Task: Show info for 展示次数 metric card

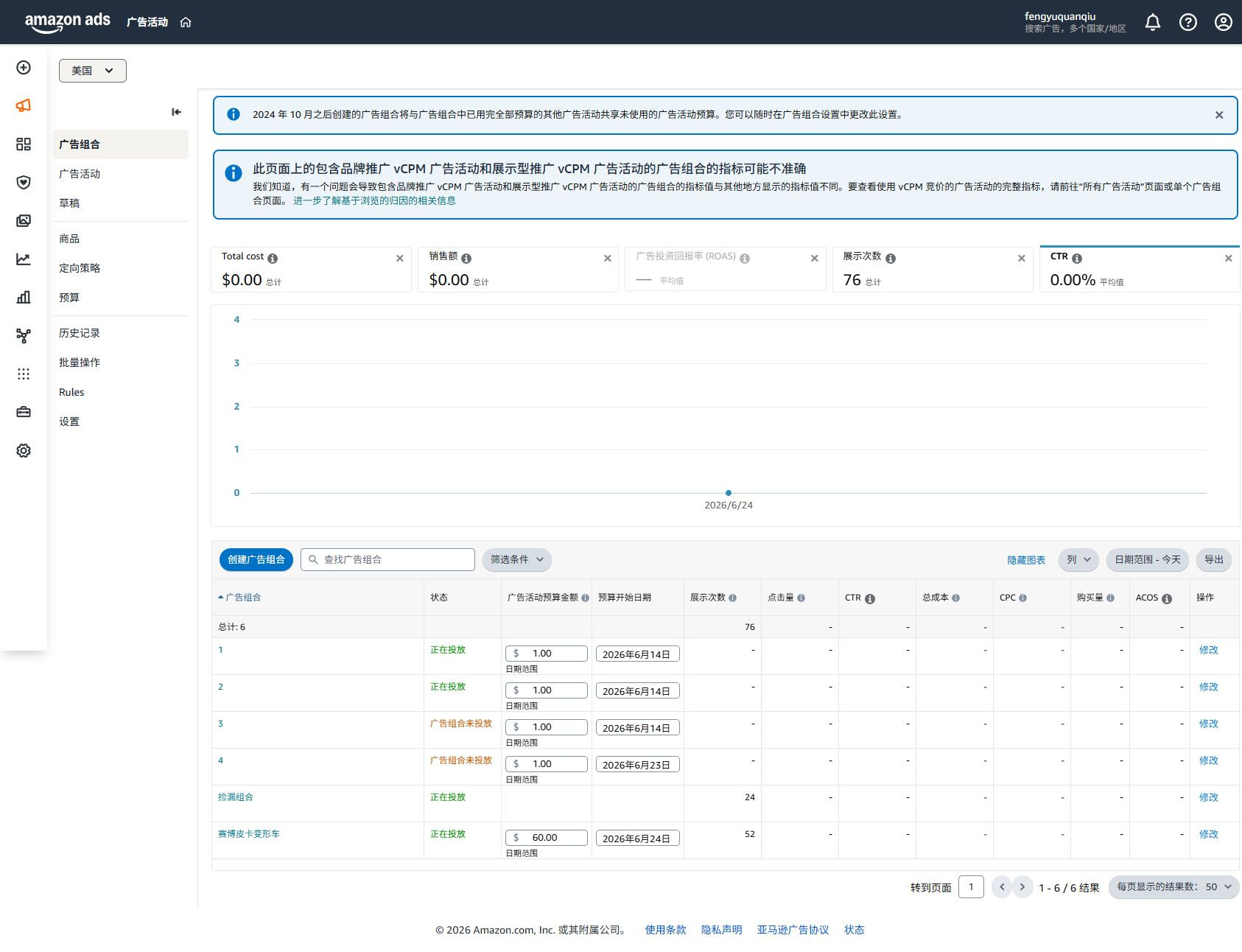Action: pos(891,258)
